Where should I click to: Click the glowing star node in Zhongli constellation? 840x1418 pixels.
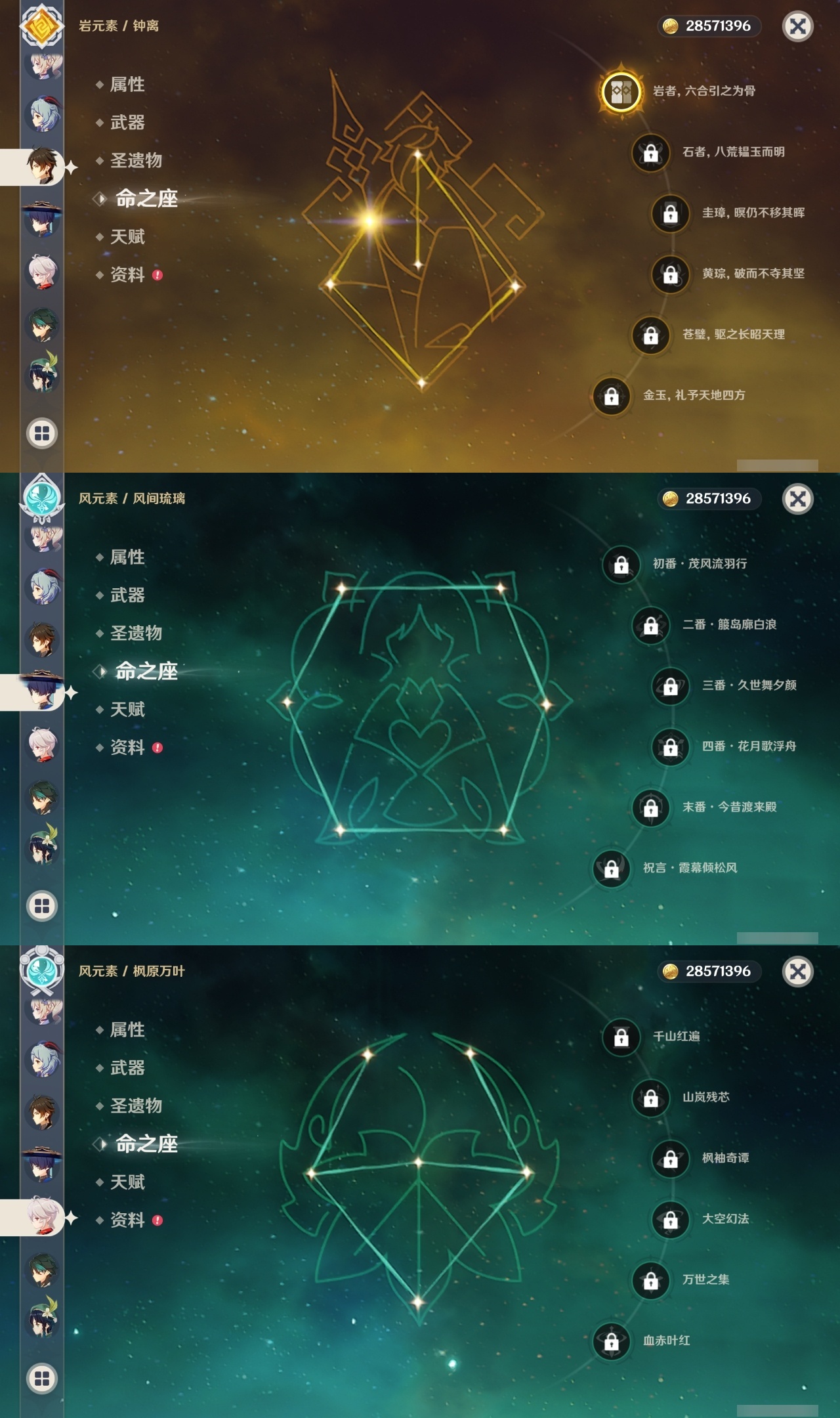pos(370,221)
